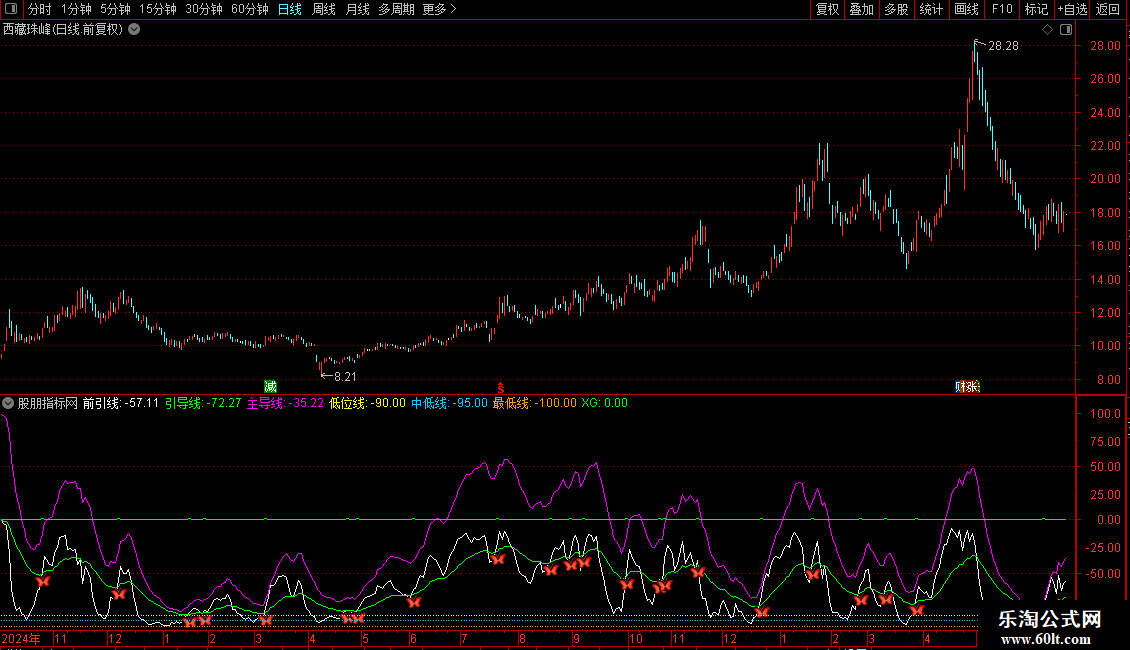Viewport: 1130px width, 650px height.
Task: Click the 100.0 indicator axis label
Action: (x=1105, y=414)
